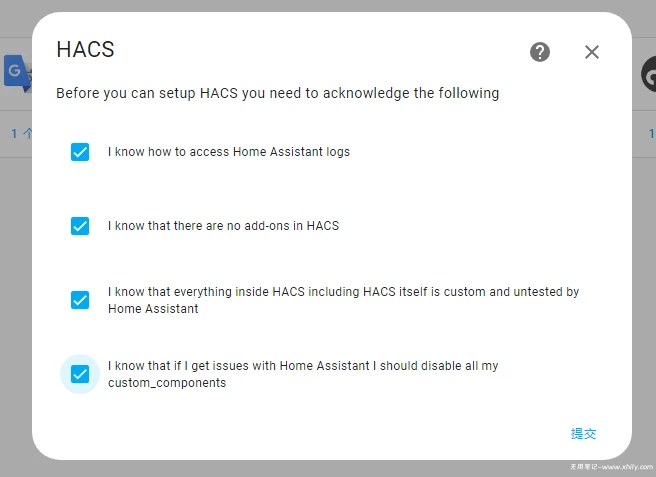
Task: Open the '1 个' link on the left
Action: click(x=21, y=133)
